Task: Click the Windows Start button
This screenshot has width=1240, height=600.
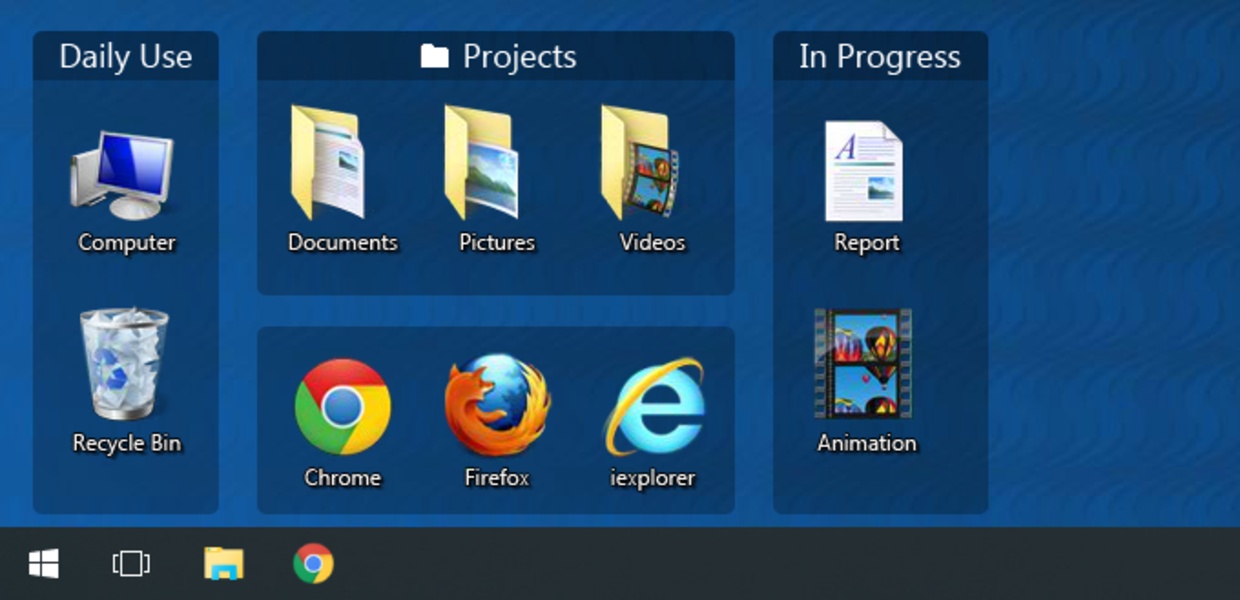Action: [x=43, y=564]
